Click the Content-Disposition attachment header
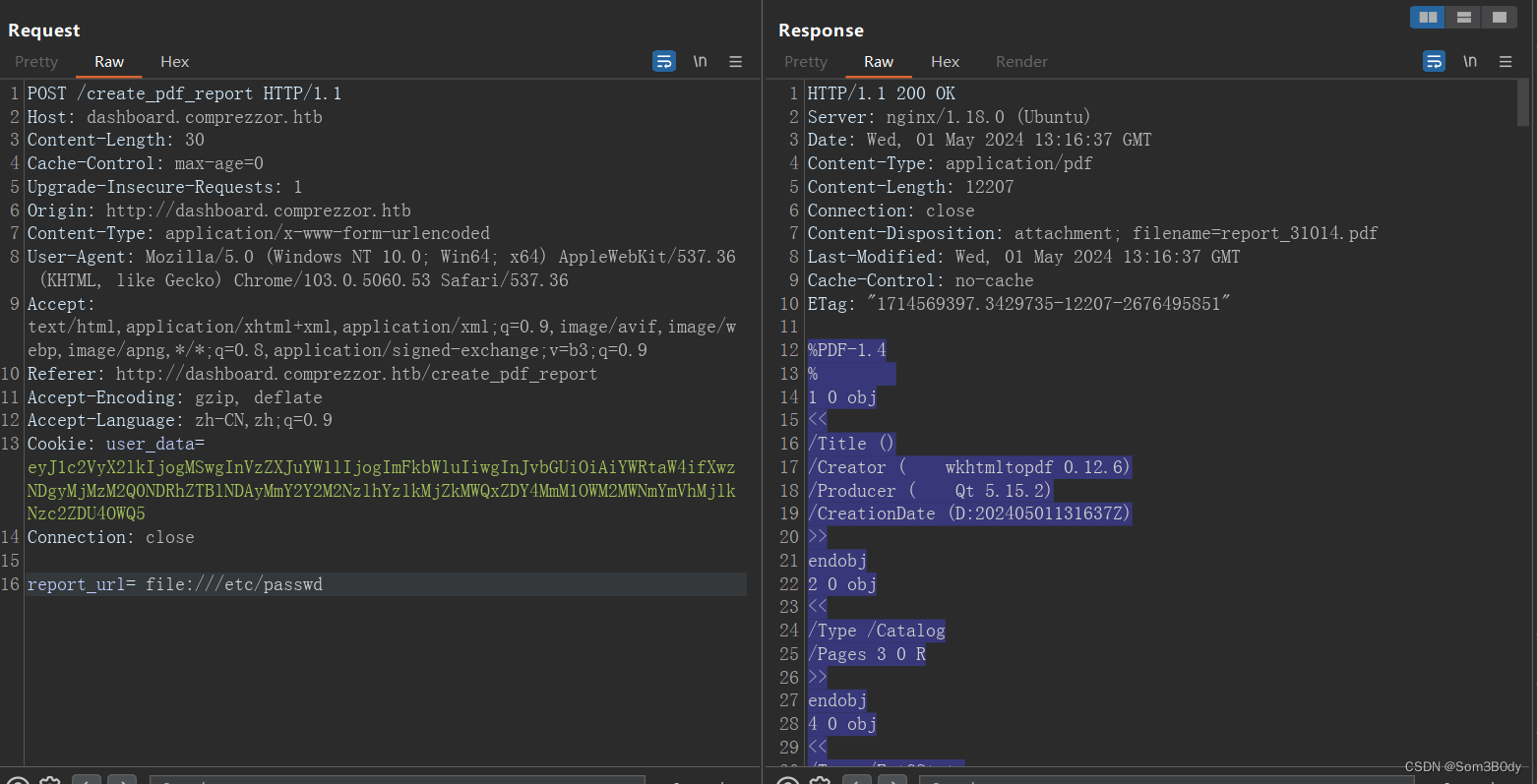 [x=1092, y=233]
